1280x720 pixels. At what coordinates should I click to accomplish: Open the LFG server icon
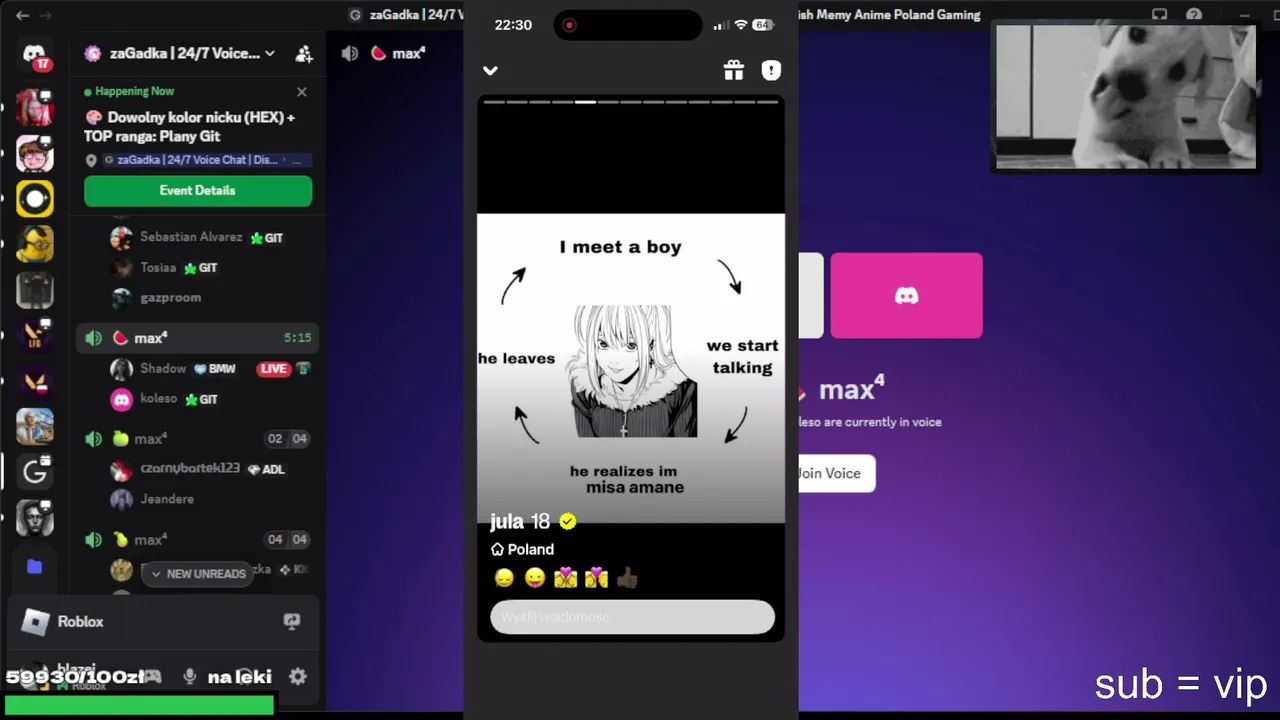coord(35,335)
